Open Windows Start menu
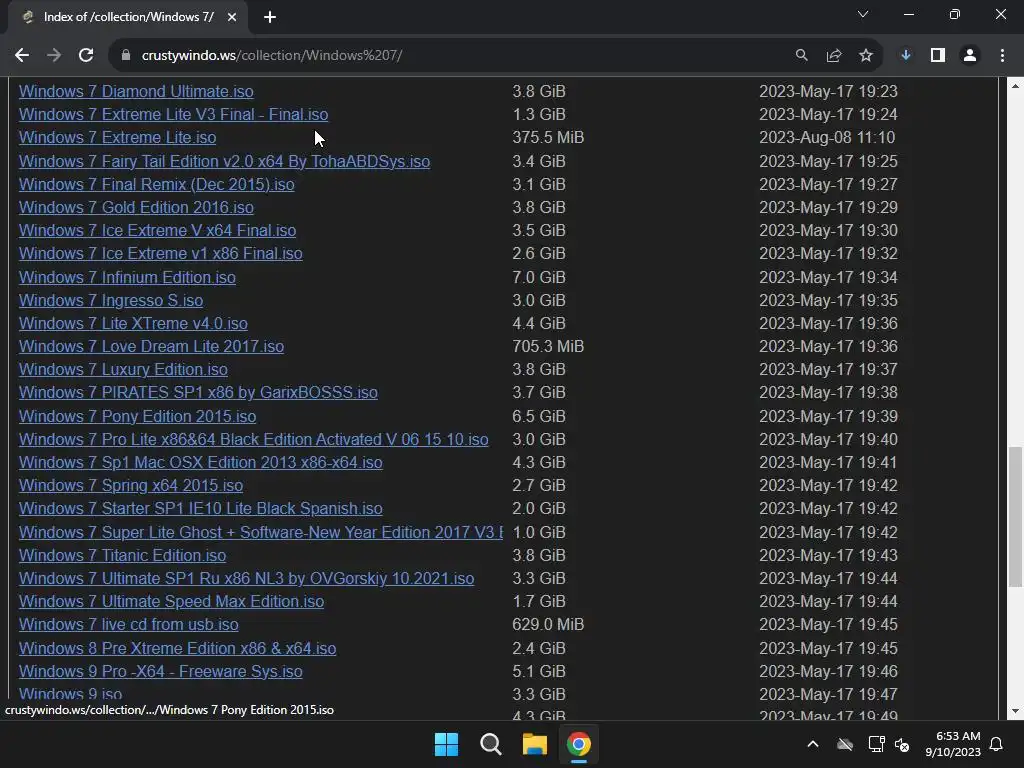 tap(447, 744)
